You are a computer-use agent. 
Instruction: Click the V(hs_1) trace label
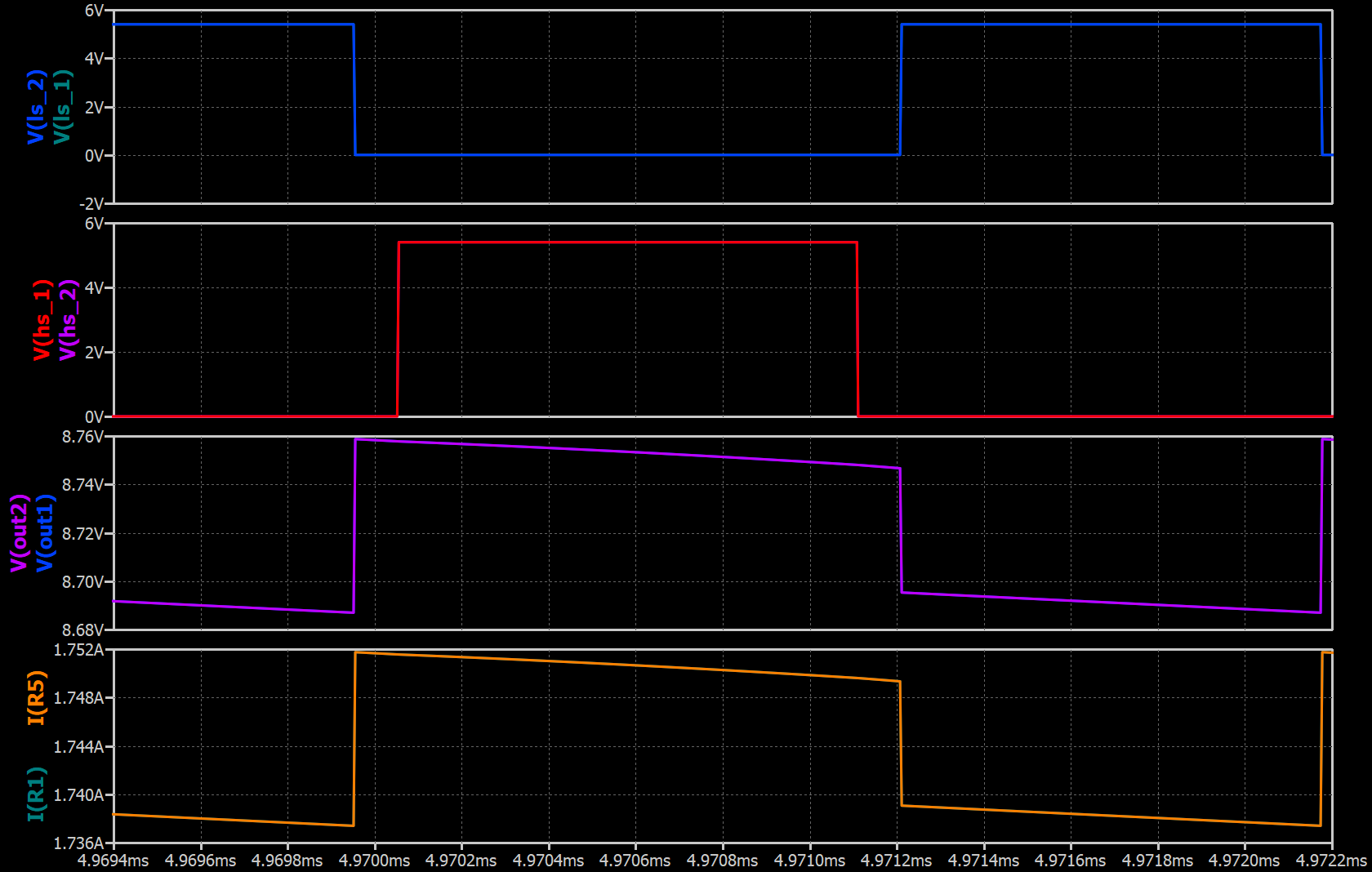click(x=42, y=320)
